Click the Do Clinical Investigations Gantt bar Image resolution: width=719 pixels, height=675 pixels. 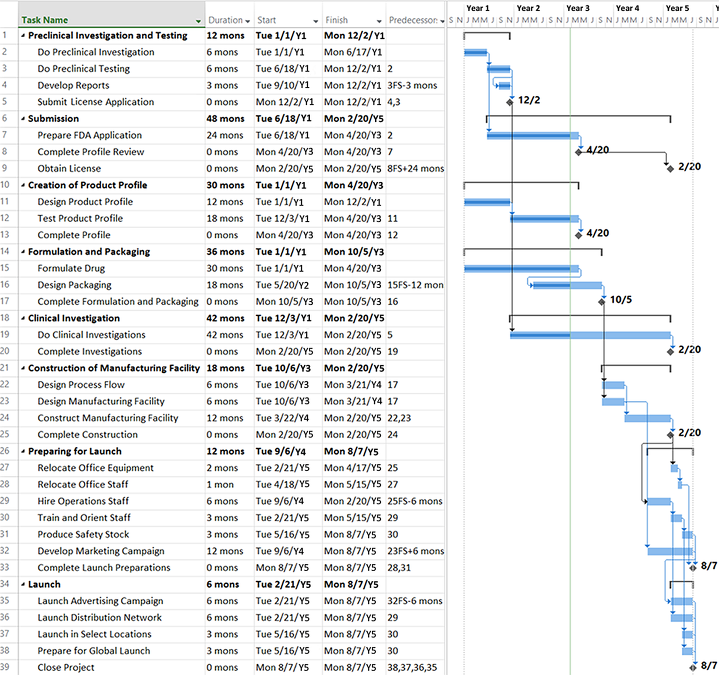[x=589, y=334]
